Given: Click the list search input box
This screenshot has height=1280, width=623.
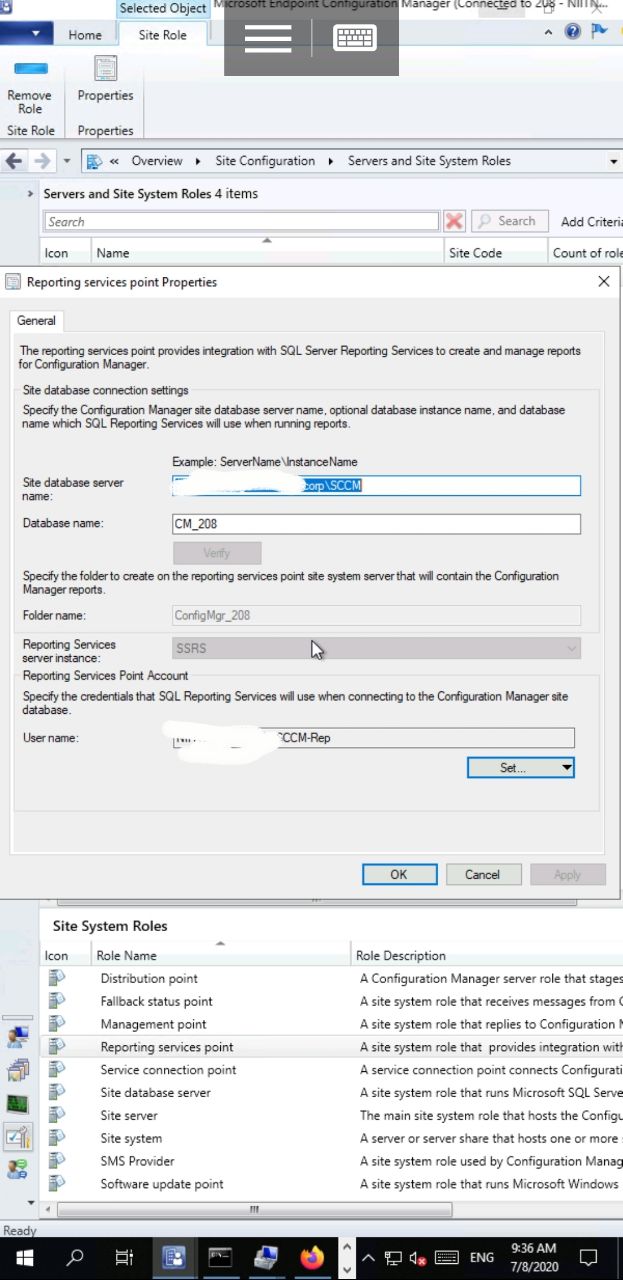Looking at the screenshot, I should click(x=241, y=222).
